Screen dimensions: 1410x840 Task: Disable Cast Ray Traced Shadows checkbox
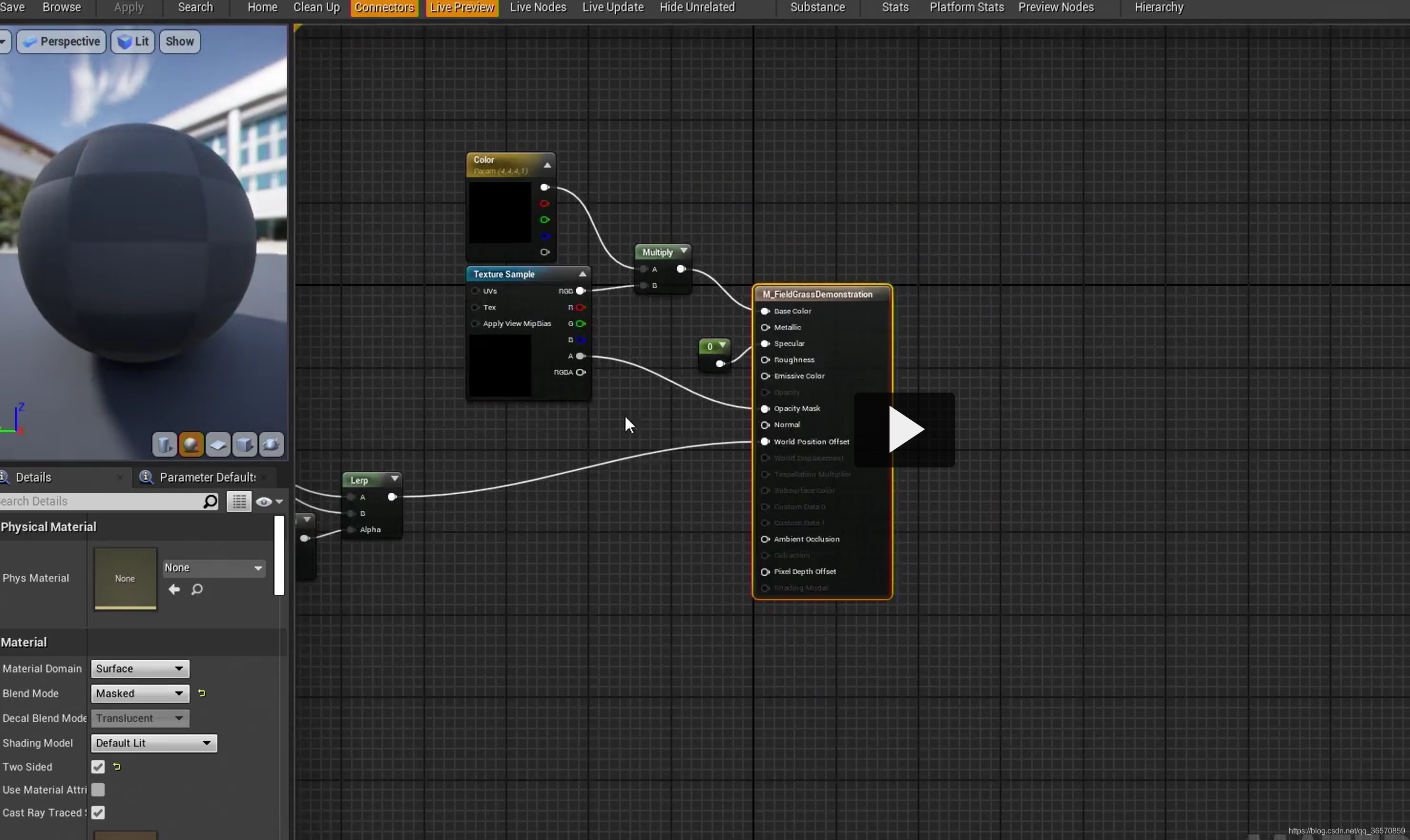(98, 813)
